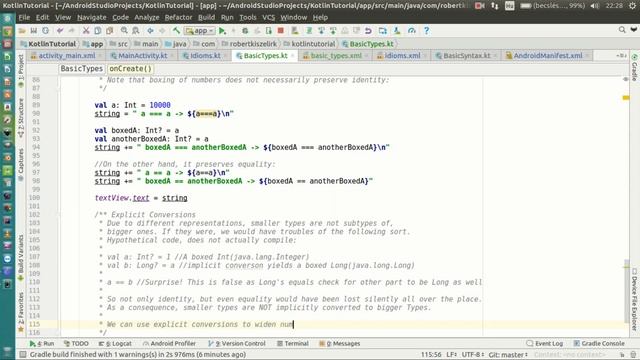The width and height of the screenshot is (640, 360).
Task: Click the Synchronize toolbar icon
Action: pyautogui.click(x=45, y=31)
